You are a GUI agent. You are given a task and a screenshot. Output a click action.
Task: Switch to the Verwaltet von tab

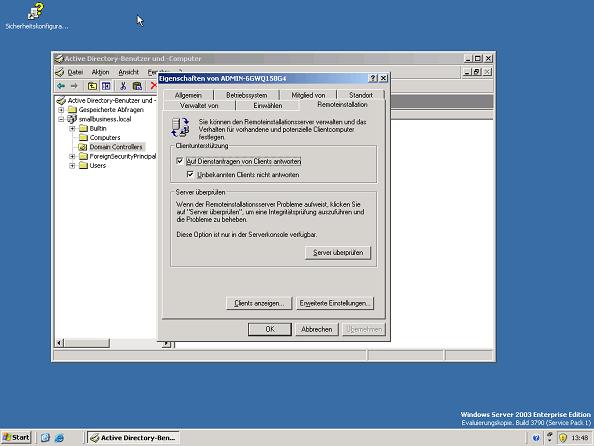199,105
